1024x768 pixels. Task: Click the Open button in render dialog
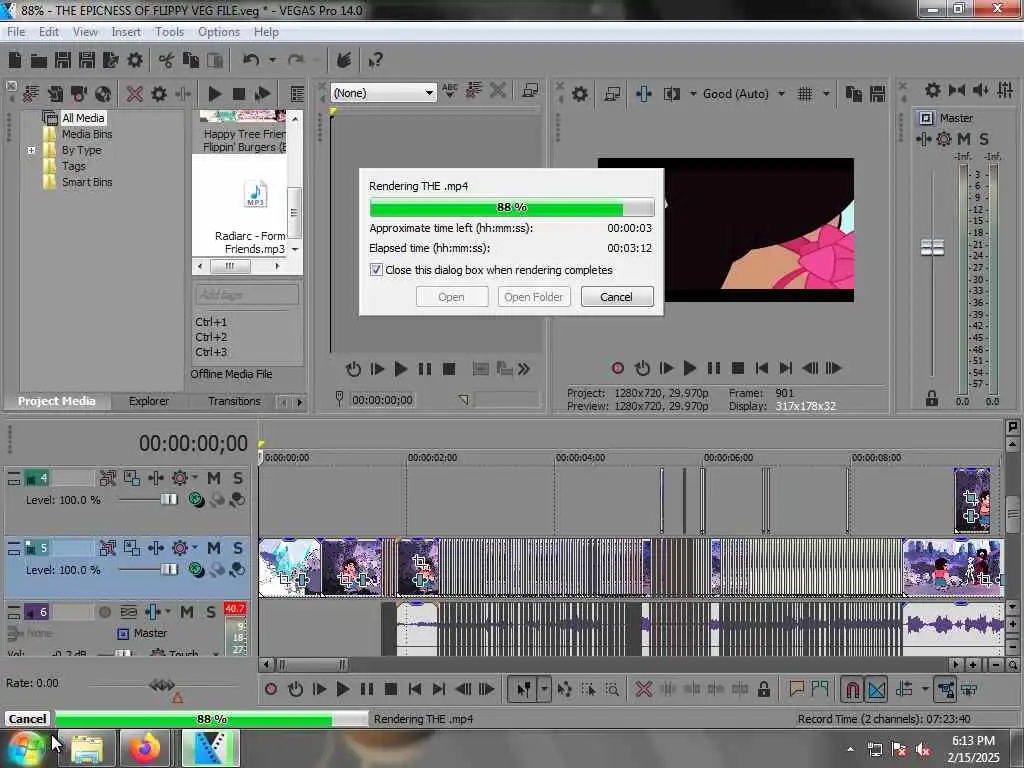click(x=451, y=297)
